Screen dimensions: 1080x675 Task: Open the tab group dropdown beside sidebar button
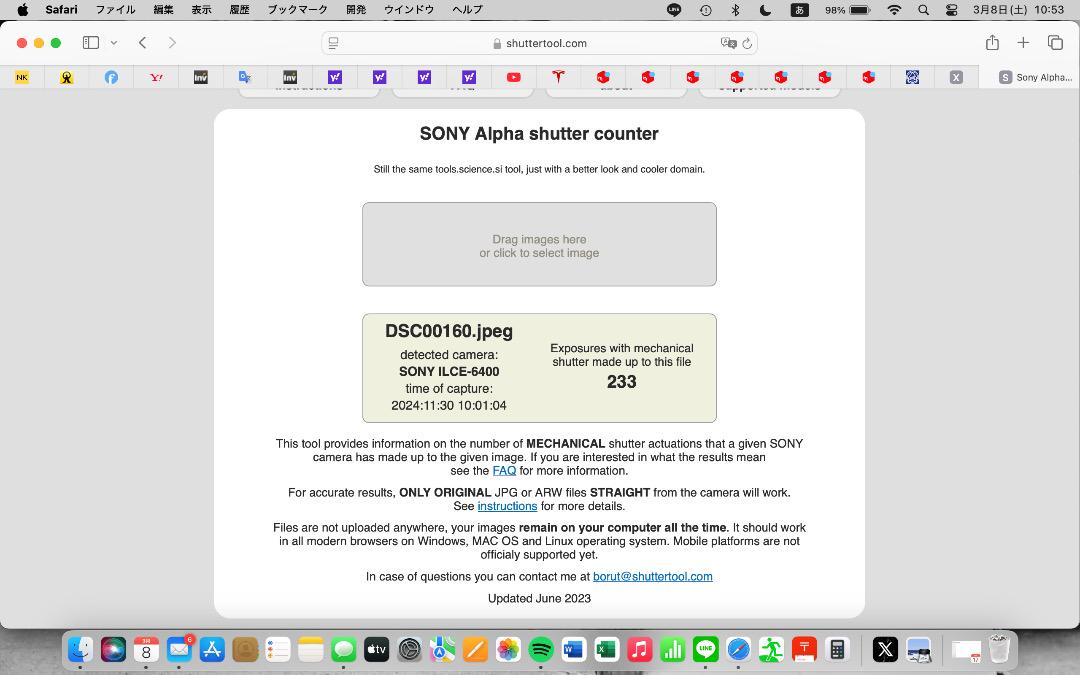114,43
